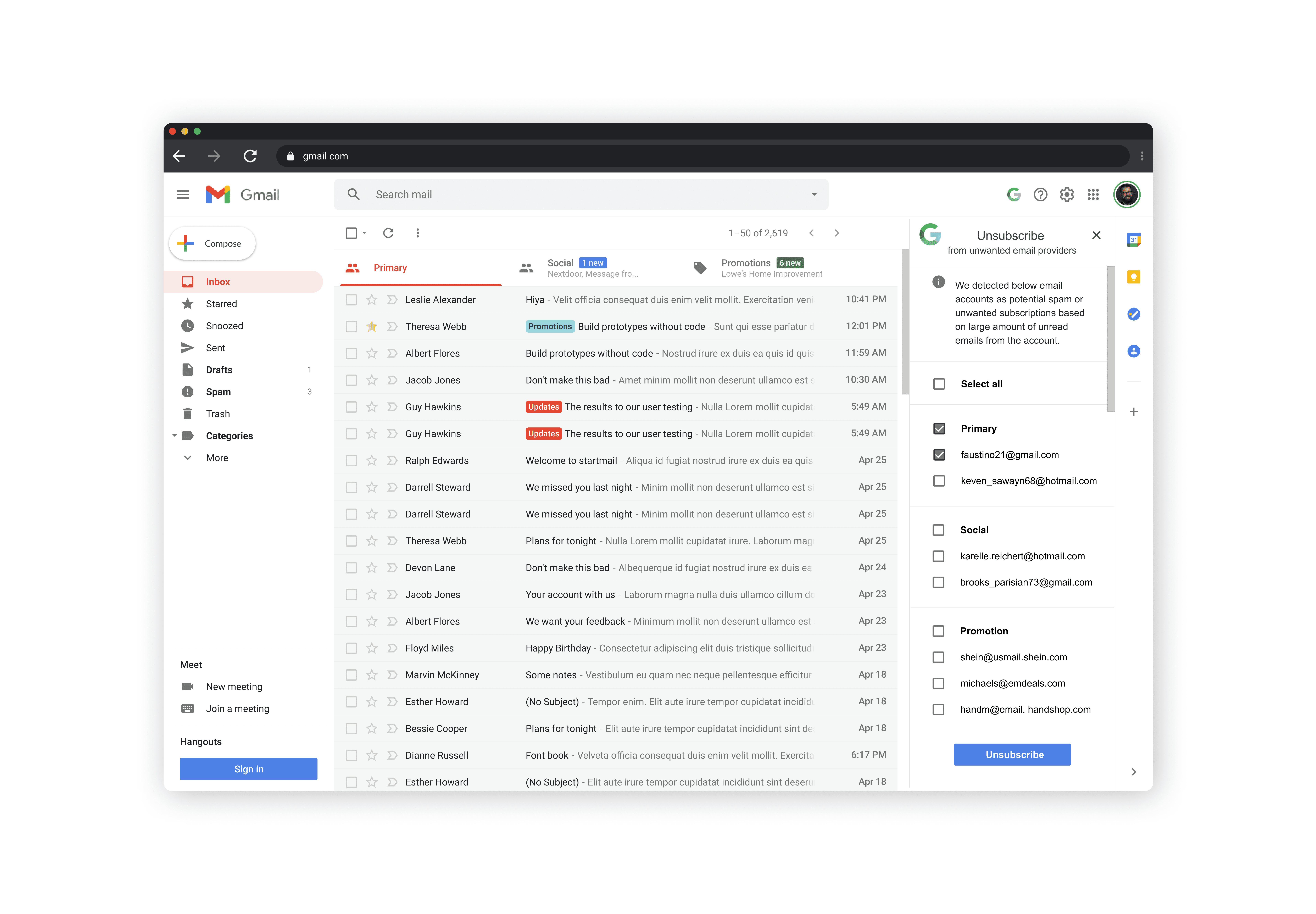
Task: Mark Albert Flores 11:59 AM email as important
Action: (x=392, y=353)
